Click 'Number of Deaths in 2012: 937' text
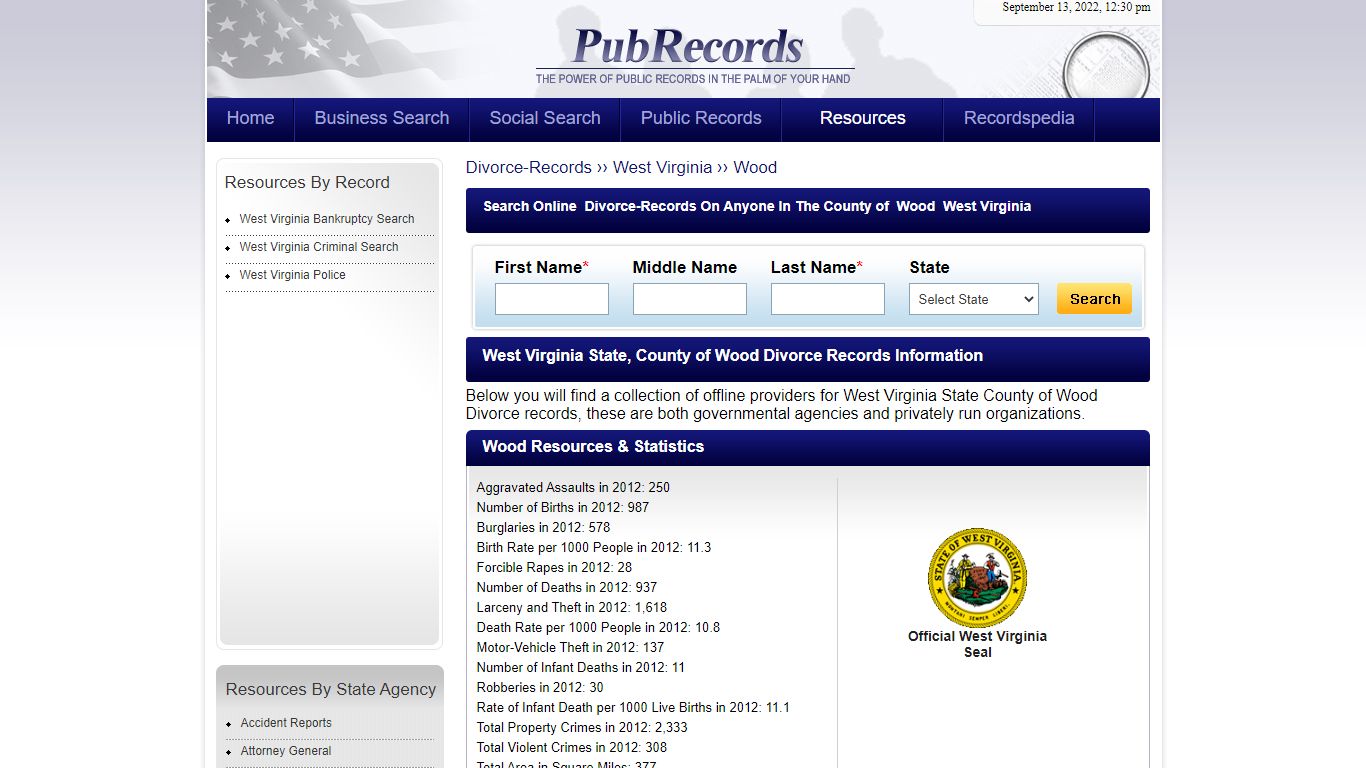The width and height of the screenshot is (1366, 768). [x=567, y=588]
